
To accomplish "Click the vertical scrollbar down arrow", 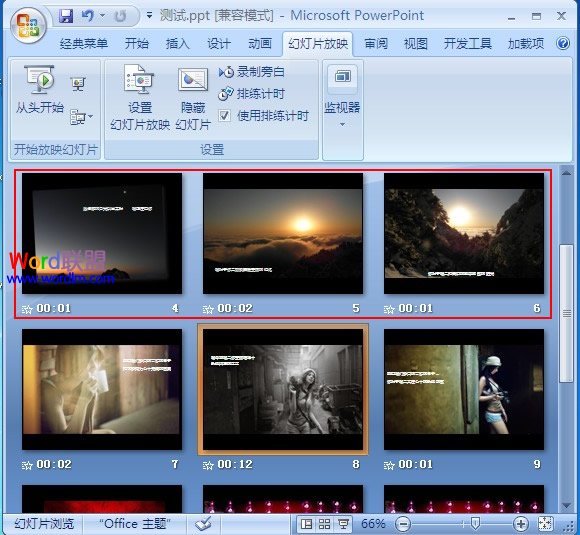I will click(x=566, y=505).
